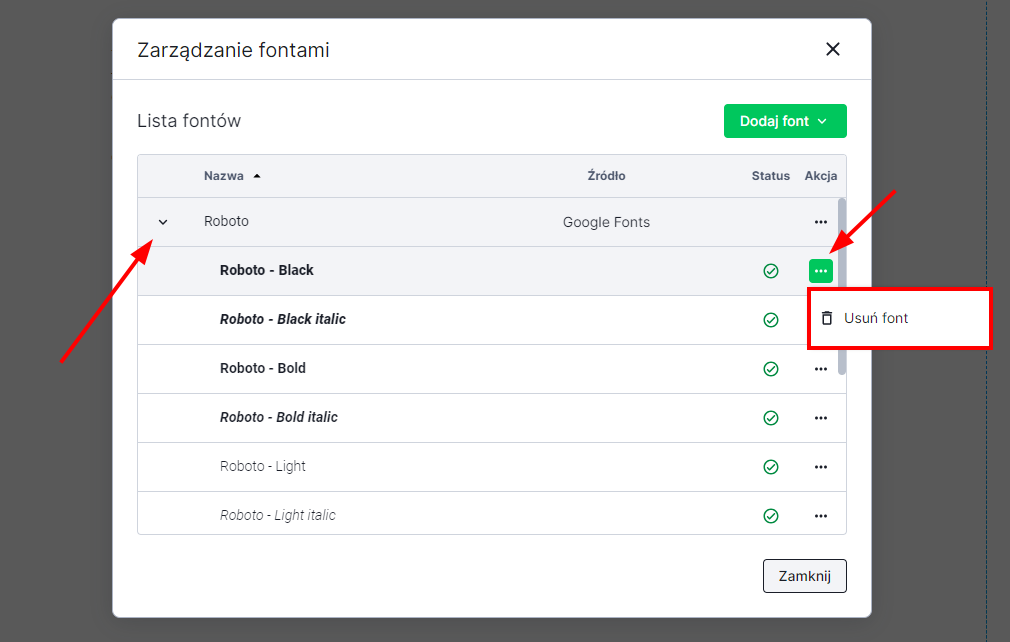Open actions menu for Roboto - Bold italic
Image resolution: width=1010 pixels, height=642 pixels.
pyautogui.click(x=820, y=418)
